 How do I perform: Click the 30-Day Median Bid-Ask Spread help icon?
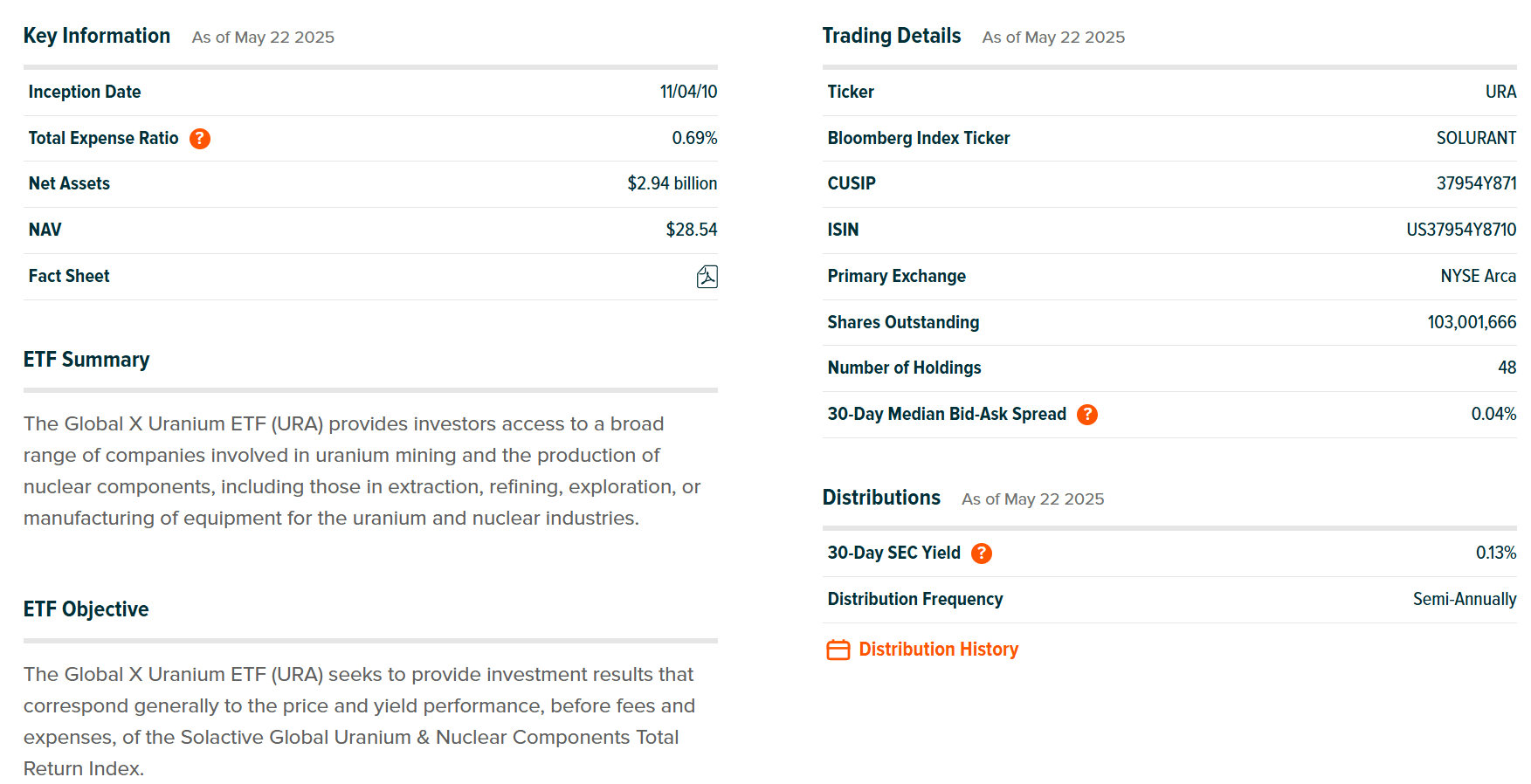(1087, 415)
